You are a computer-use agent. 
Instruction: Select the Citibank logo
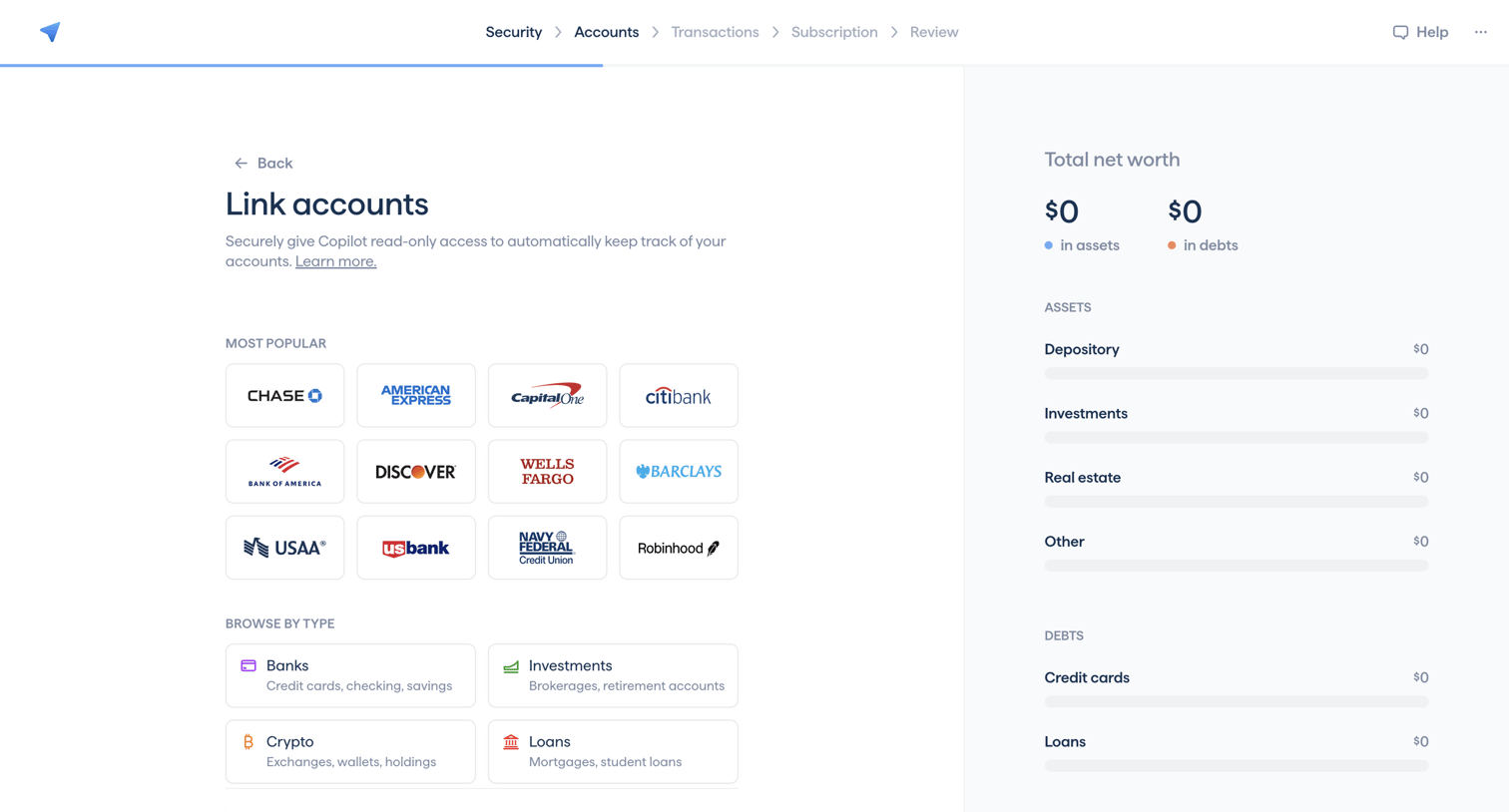coord(679,396)
